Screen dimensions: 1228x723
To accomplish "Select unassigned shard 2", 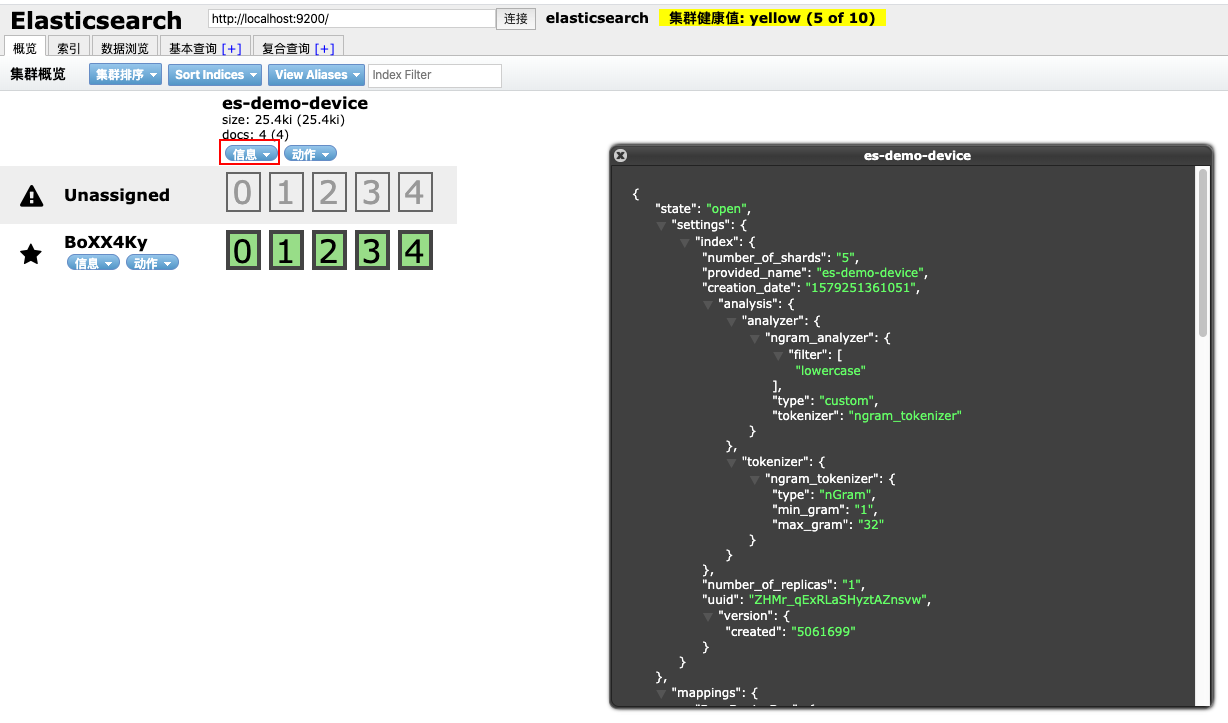I will 329,192.
